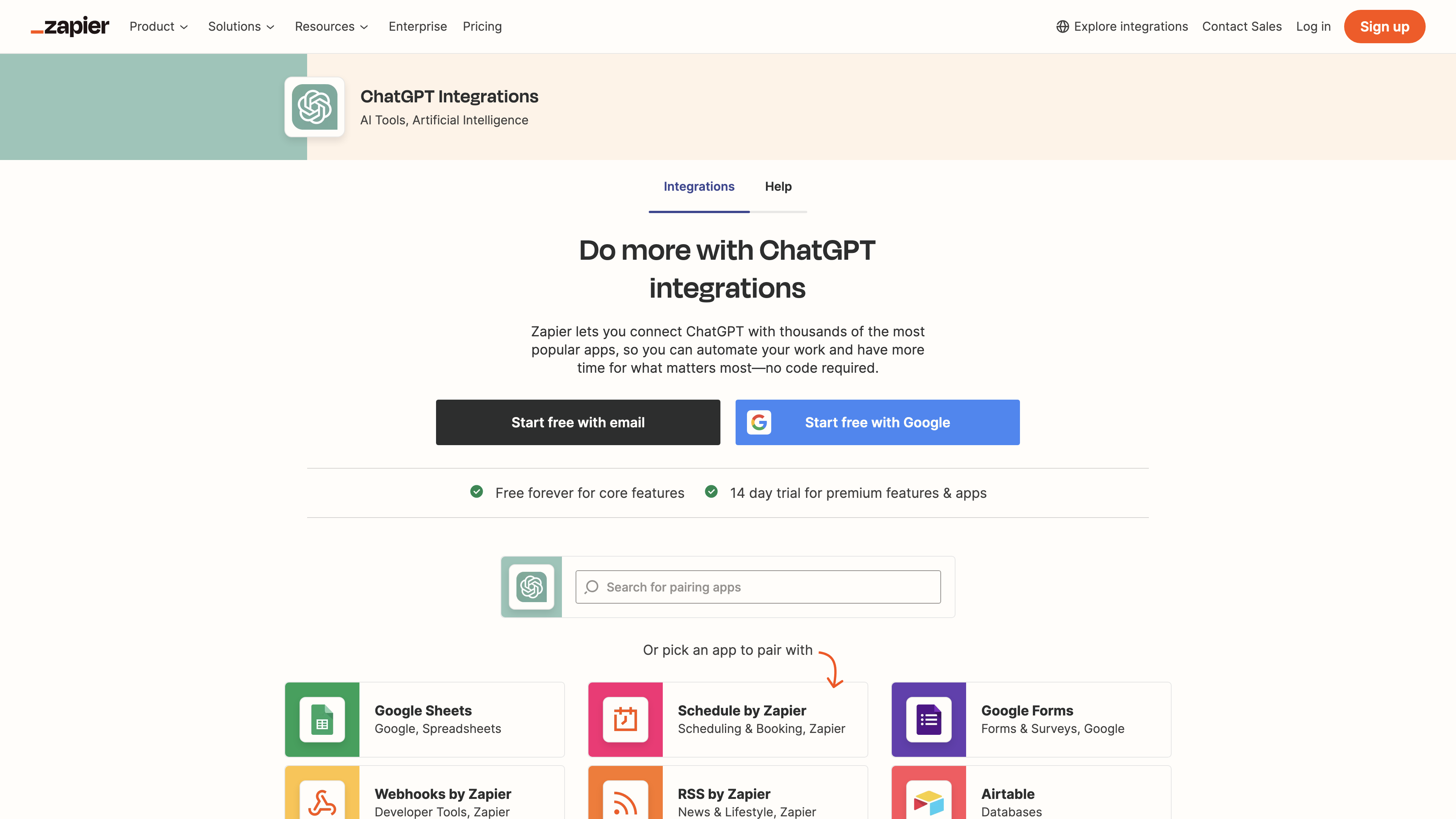Click 'Forms & Surveys, Google' text
The width and height of the screenshot is (1456, 819).
click(1053, 728)
